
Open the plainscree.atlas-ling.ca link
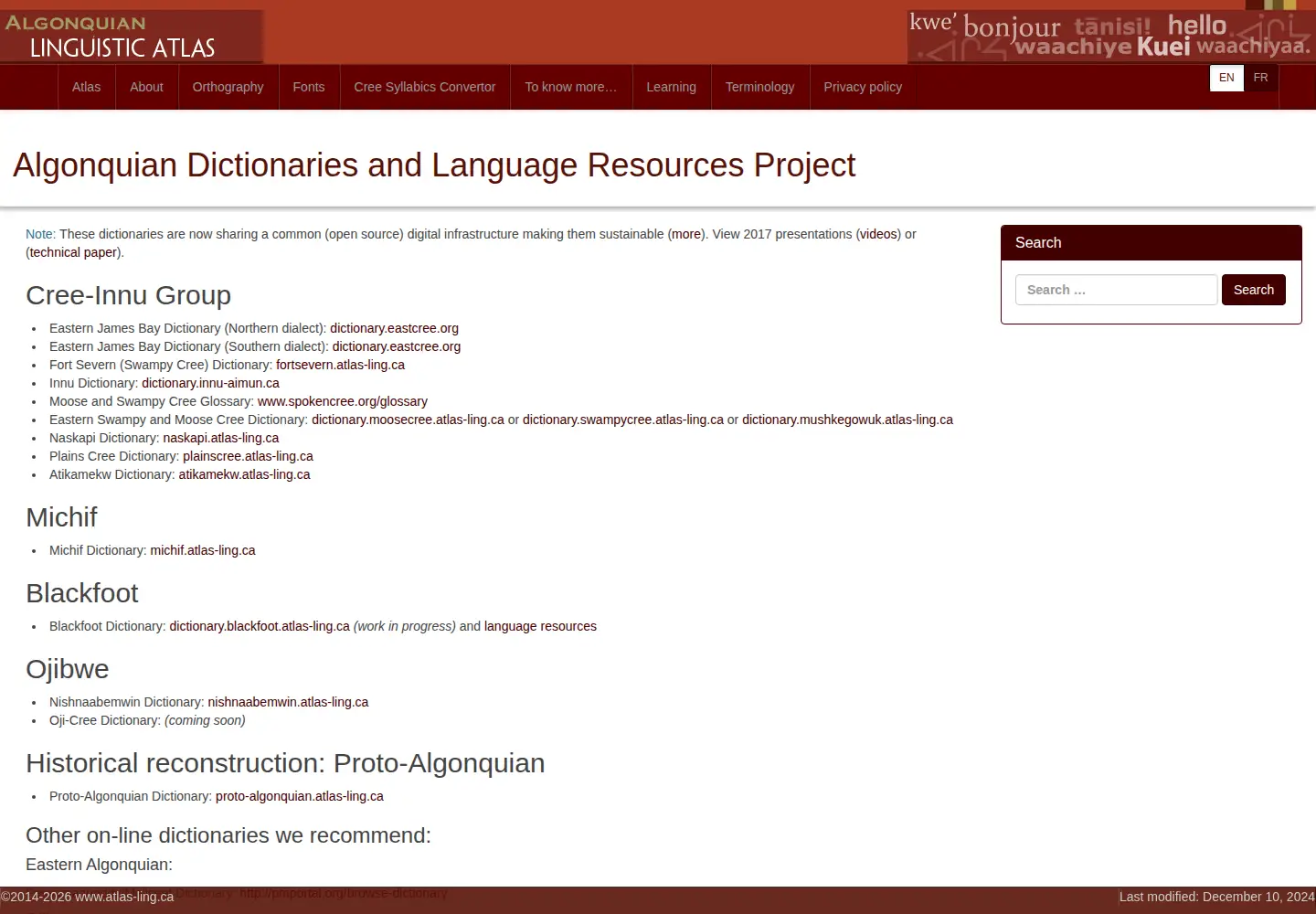click(x=248, y=456)
